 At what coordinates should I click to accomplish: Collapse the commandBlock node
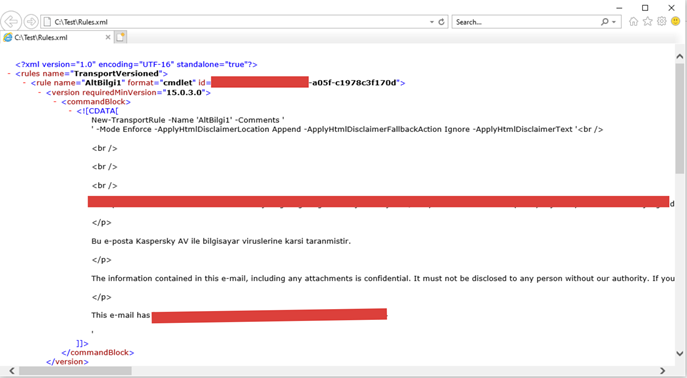(x=55, y=102)
